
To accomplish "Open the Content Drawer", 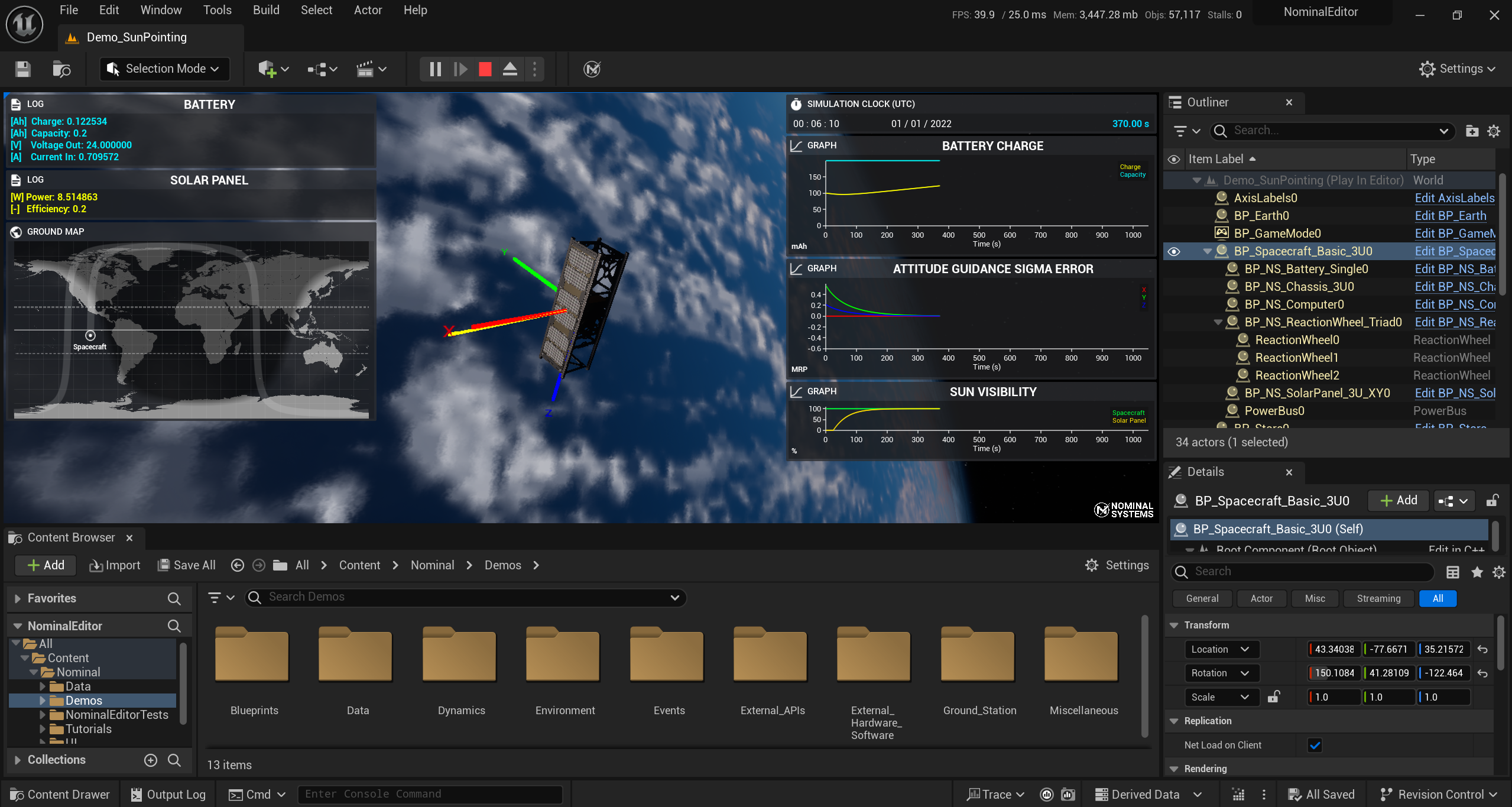I will click(x=60, y=795).
